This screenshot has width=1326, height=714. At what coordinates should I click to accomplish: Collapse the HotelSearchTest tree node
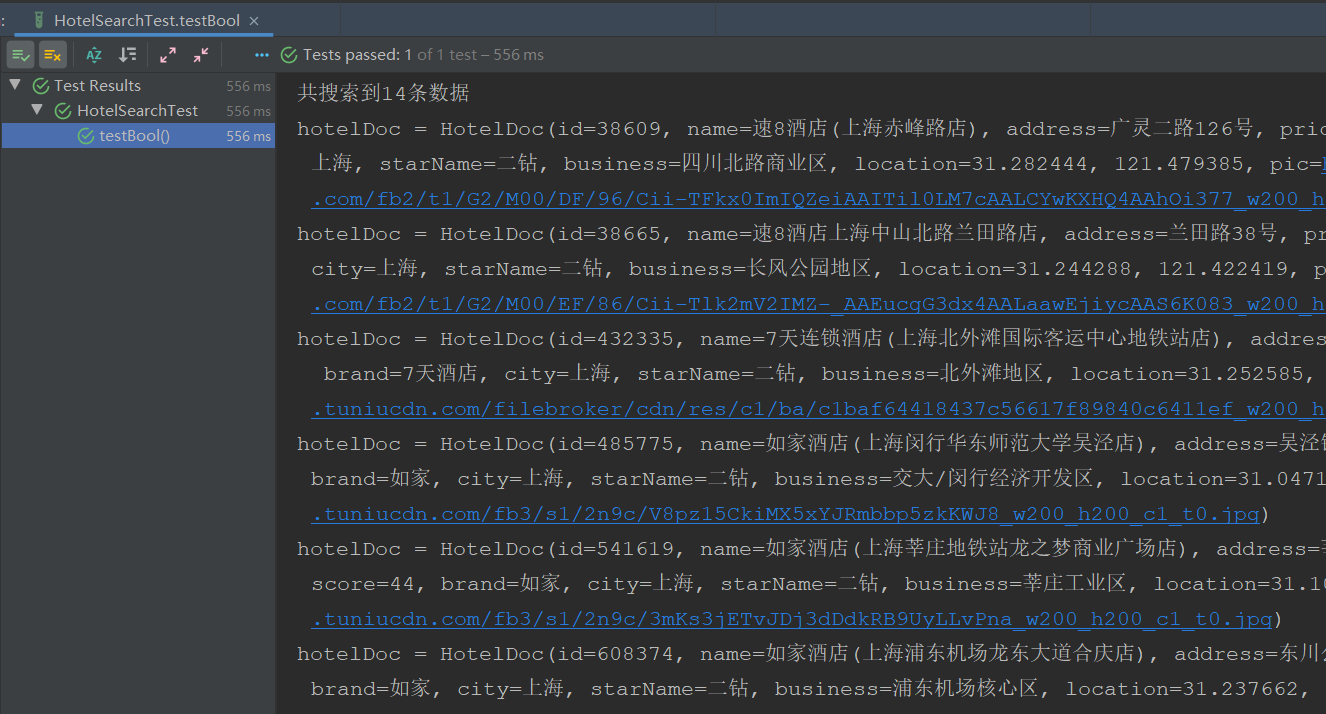(37, 110)
